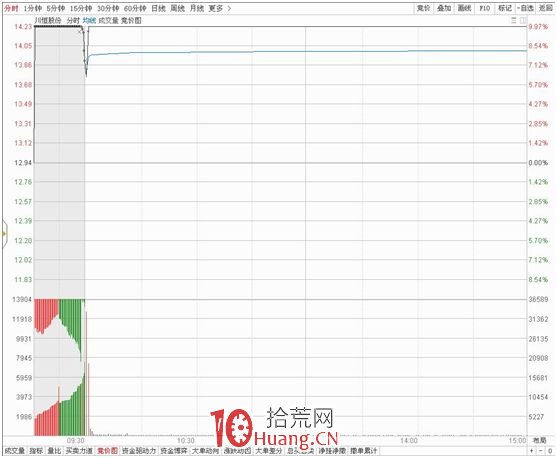Switch to the 5分钟 chart period

coord(56,8)
